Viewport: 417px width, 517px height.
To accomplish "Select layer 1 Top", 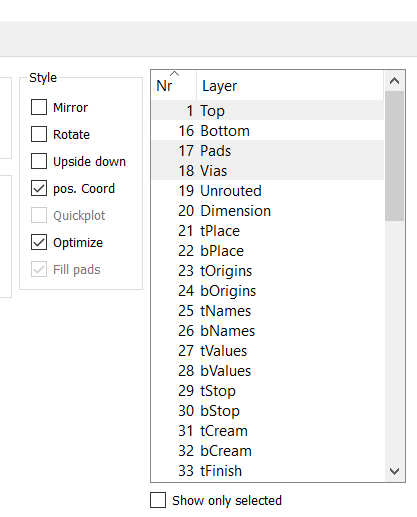I will pyautogui.click(x=268, y=111).
